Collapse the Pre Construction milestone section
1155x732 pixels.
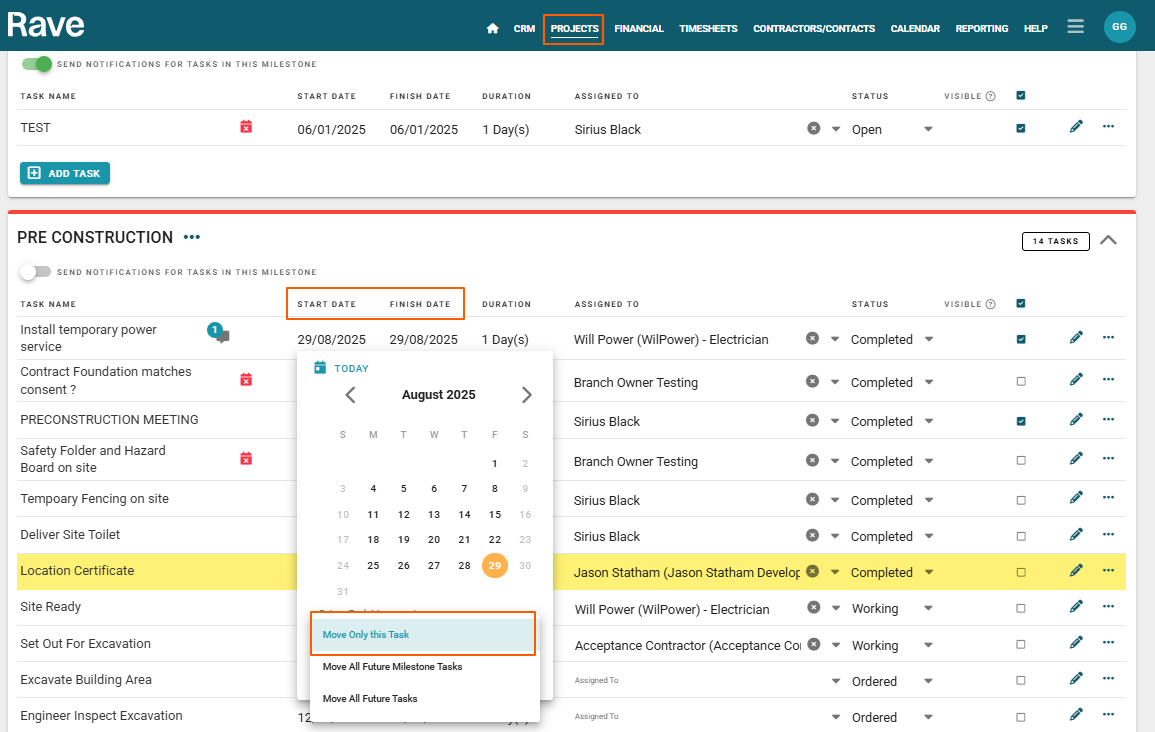click(1108, 240)
